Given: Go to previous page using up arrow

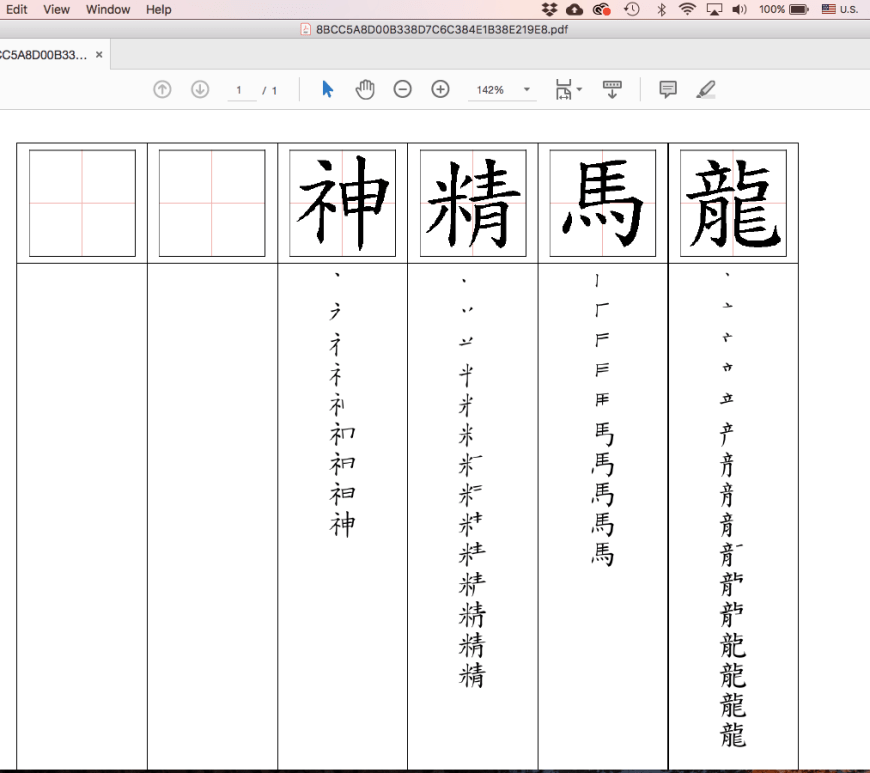Looking at the screenshot, I should [162, 90].
